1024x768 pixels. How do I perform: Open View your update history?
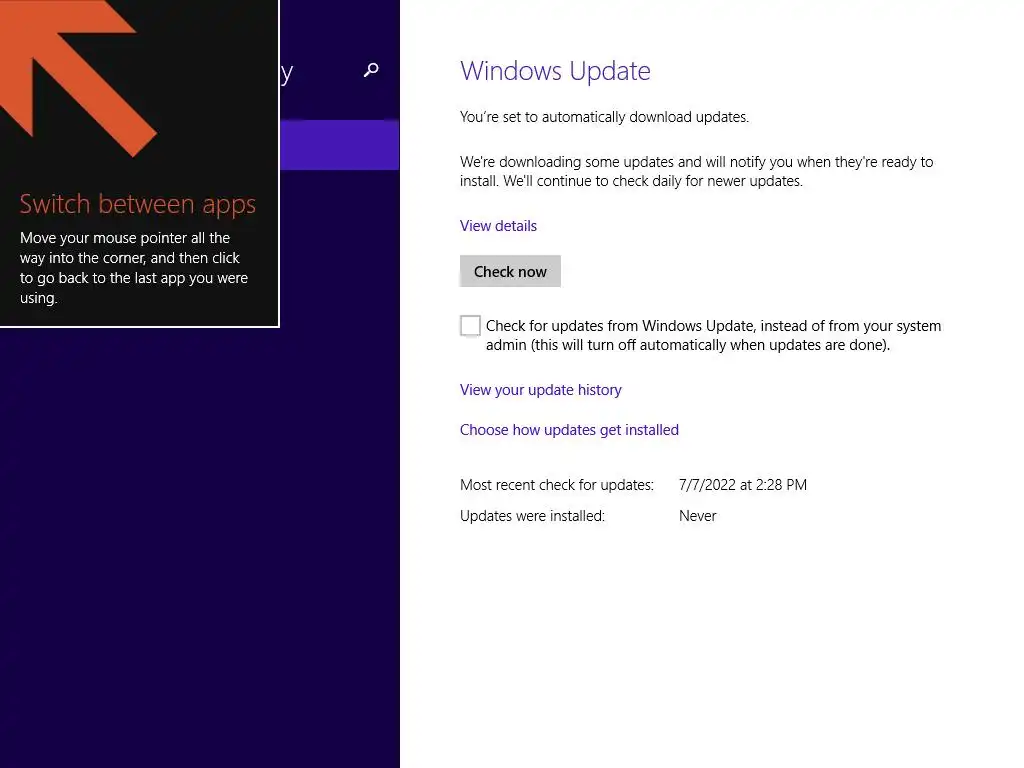pyautogui.click(x=541, y=390)
